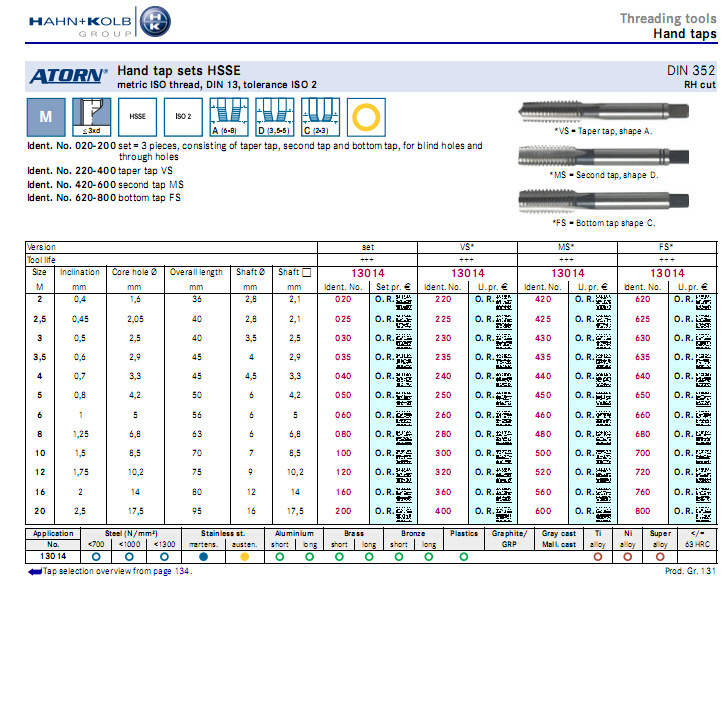Viewport: 727px width, 707px height.
Task: Click the VS* version column header
Action: coord(467,247)
